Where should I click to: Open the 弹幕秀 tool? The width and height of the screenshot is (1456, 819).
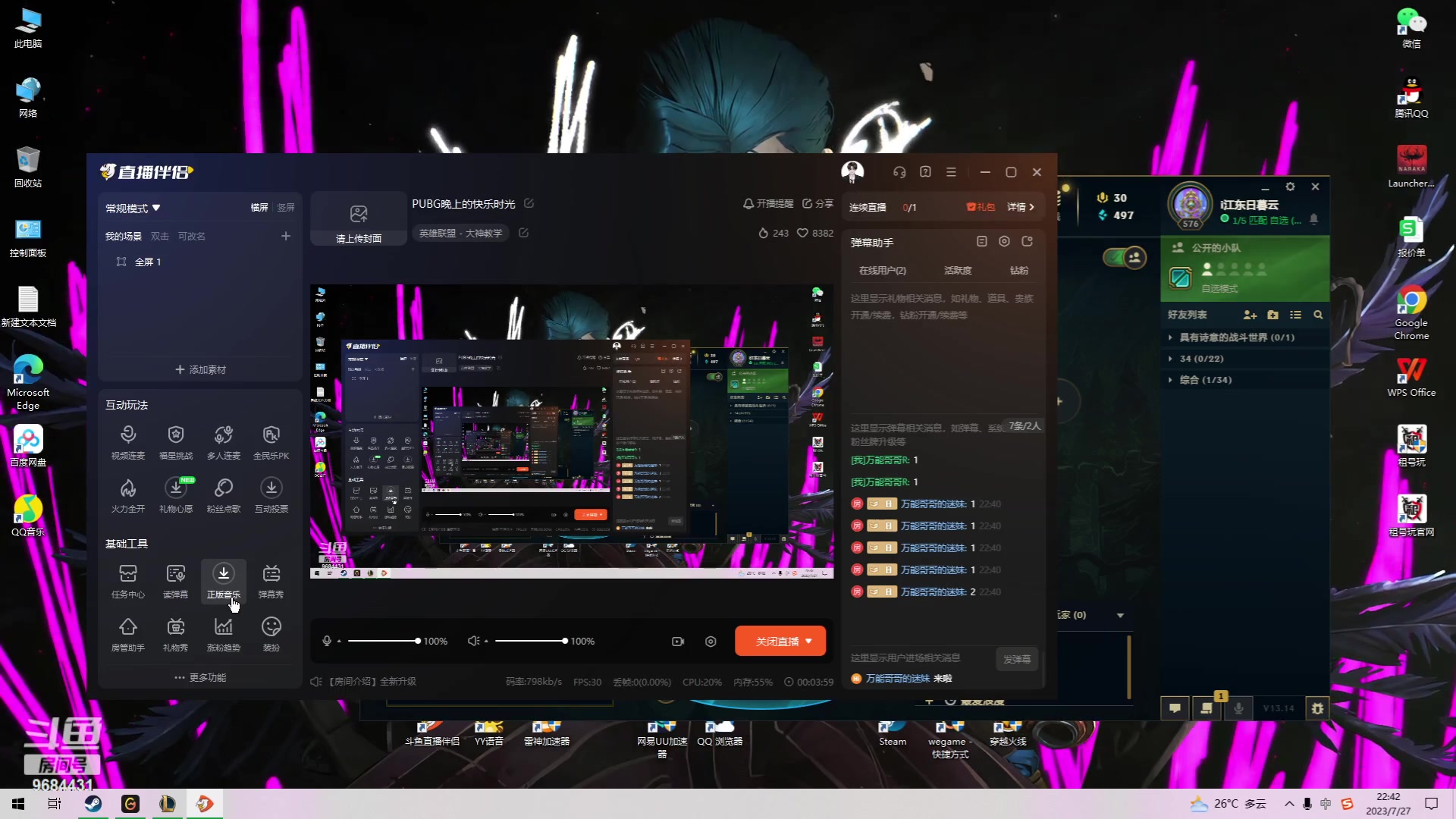point(271,581)
